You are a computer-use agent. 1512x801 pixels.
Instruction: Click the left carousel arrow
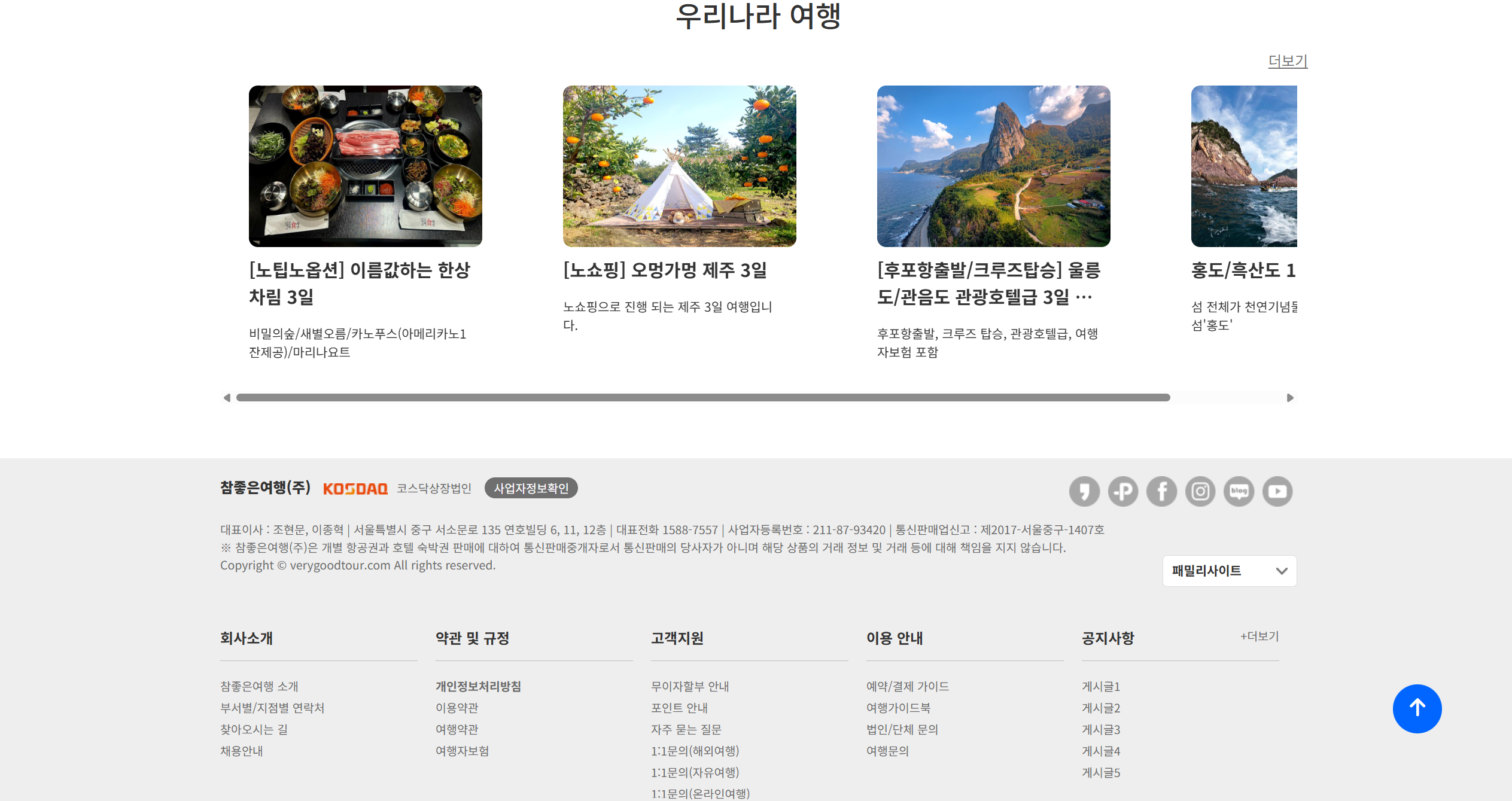point(226,397)
